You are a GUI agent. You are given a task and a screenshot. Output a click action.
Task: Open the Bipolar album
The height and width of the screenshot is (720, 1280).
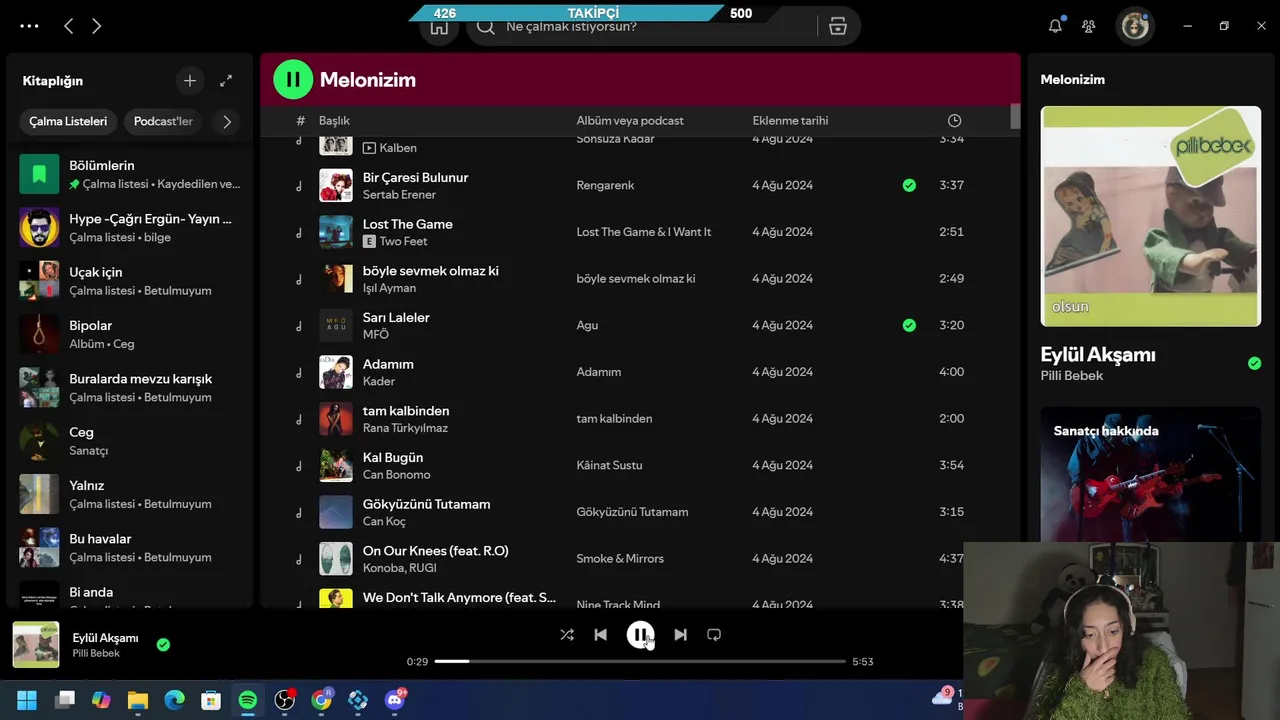coord(130,334)
